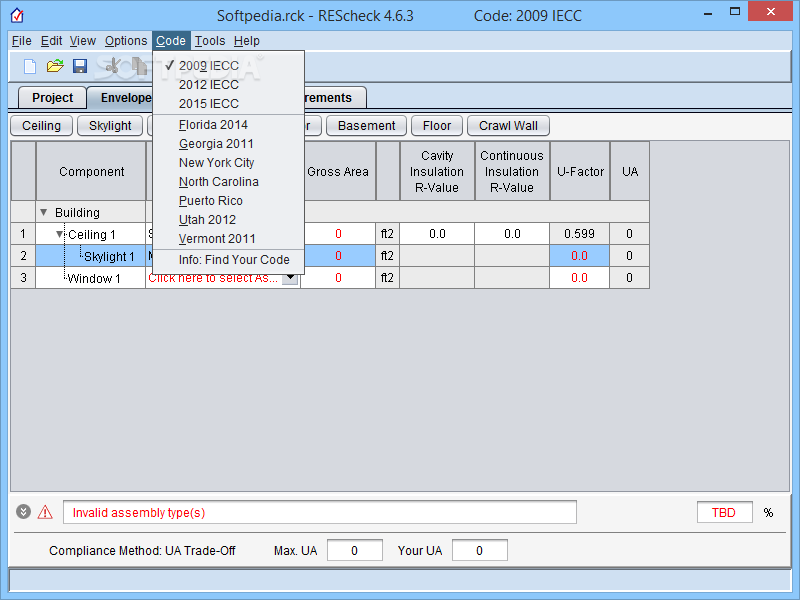The width and height of the screenshot is (800, 600).
Task: Select Puerto Rico code
Action: click(x=228, y=201)
